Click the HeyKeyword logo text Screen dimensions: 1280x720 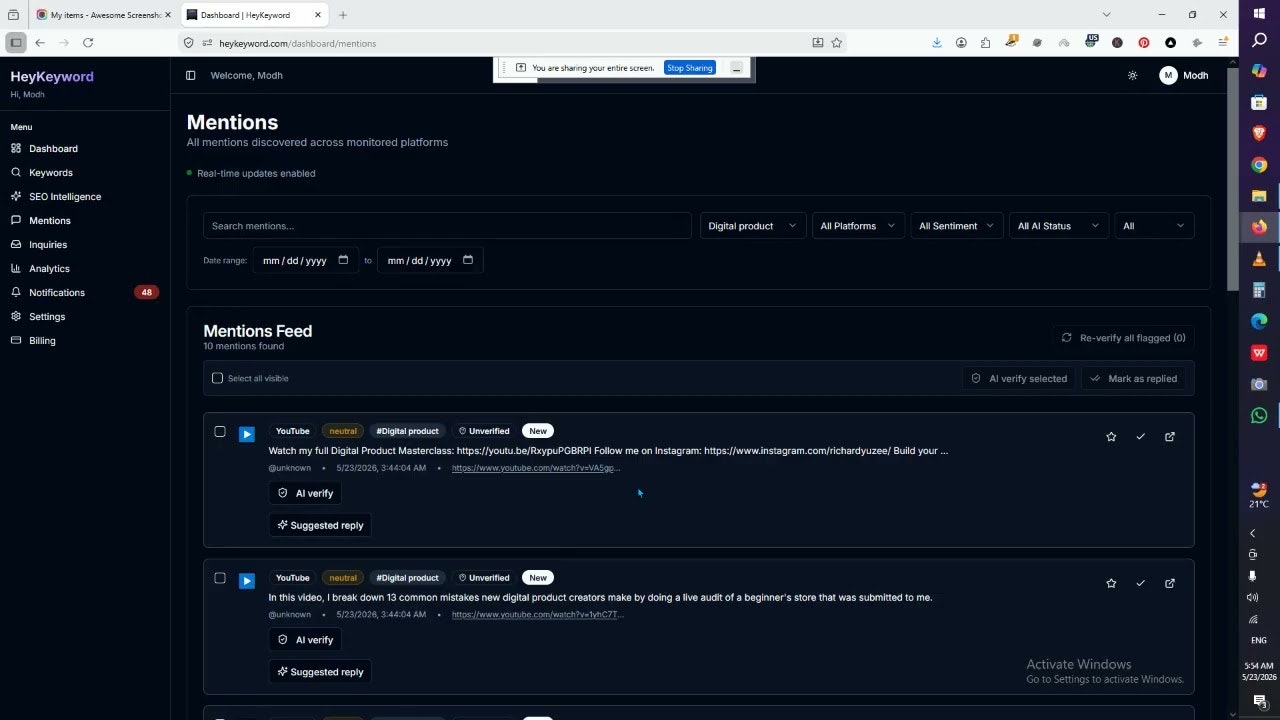click(x=52, y=76)
